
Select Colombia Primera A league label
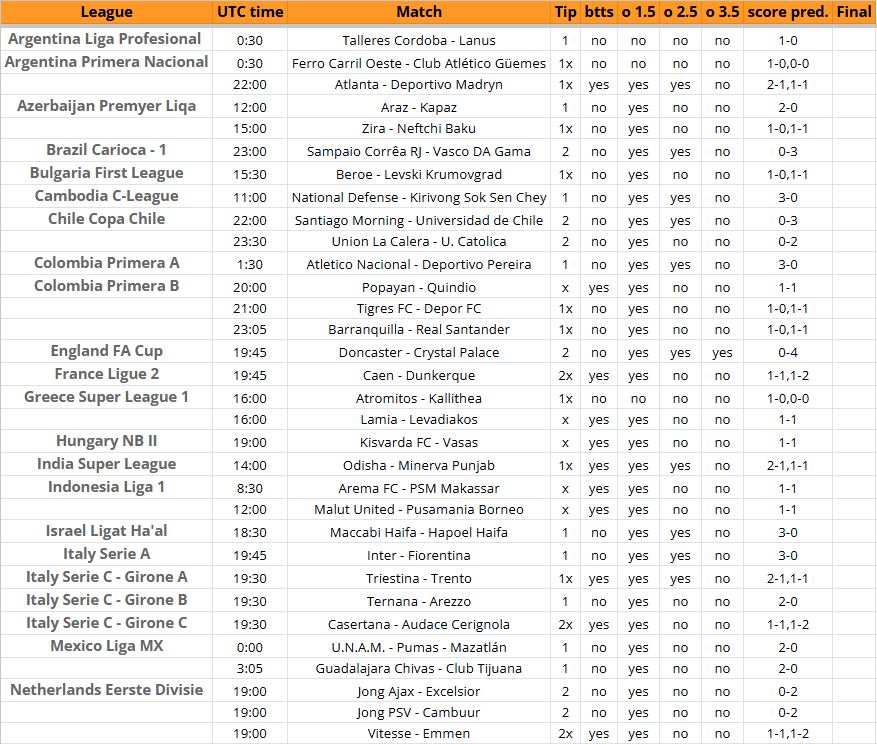(x=106, y=263)
